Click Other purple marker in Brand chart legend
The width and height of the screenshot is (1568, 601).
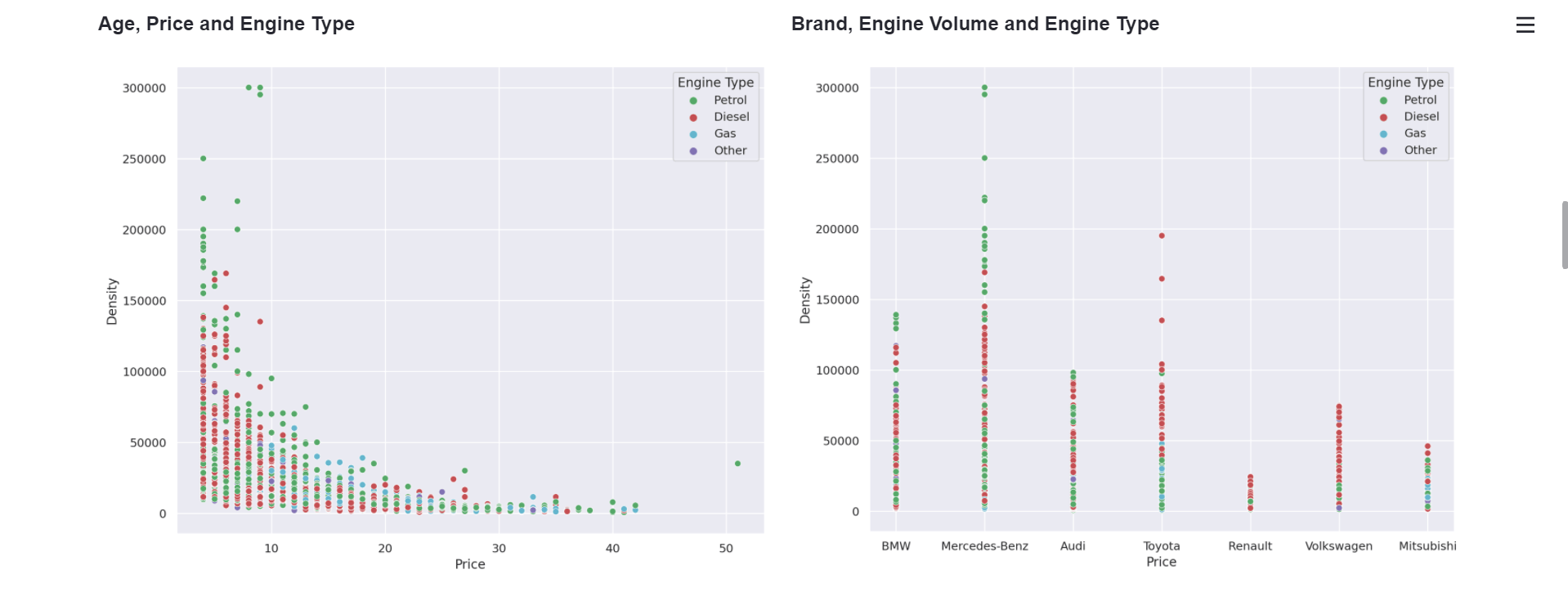(1383, 150)
